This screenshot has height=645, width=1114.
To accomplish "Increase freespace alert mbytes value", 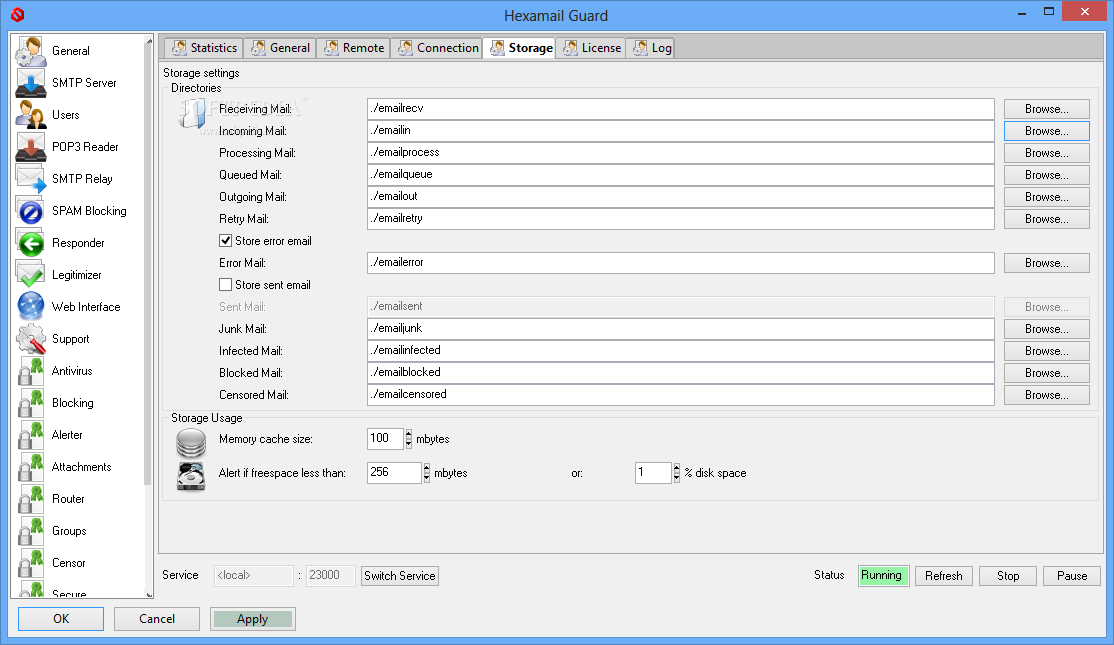I will pyautogui.click(x=426, y=468).
